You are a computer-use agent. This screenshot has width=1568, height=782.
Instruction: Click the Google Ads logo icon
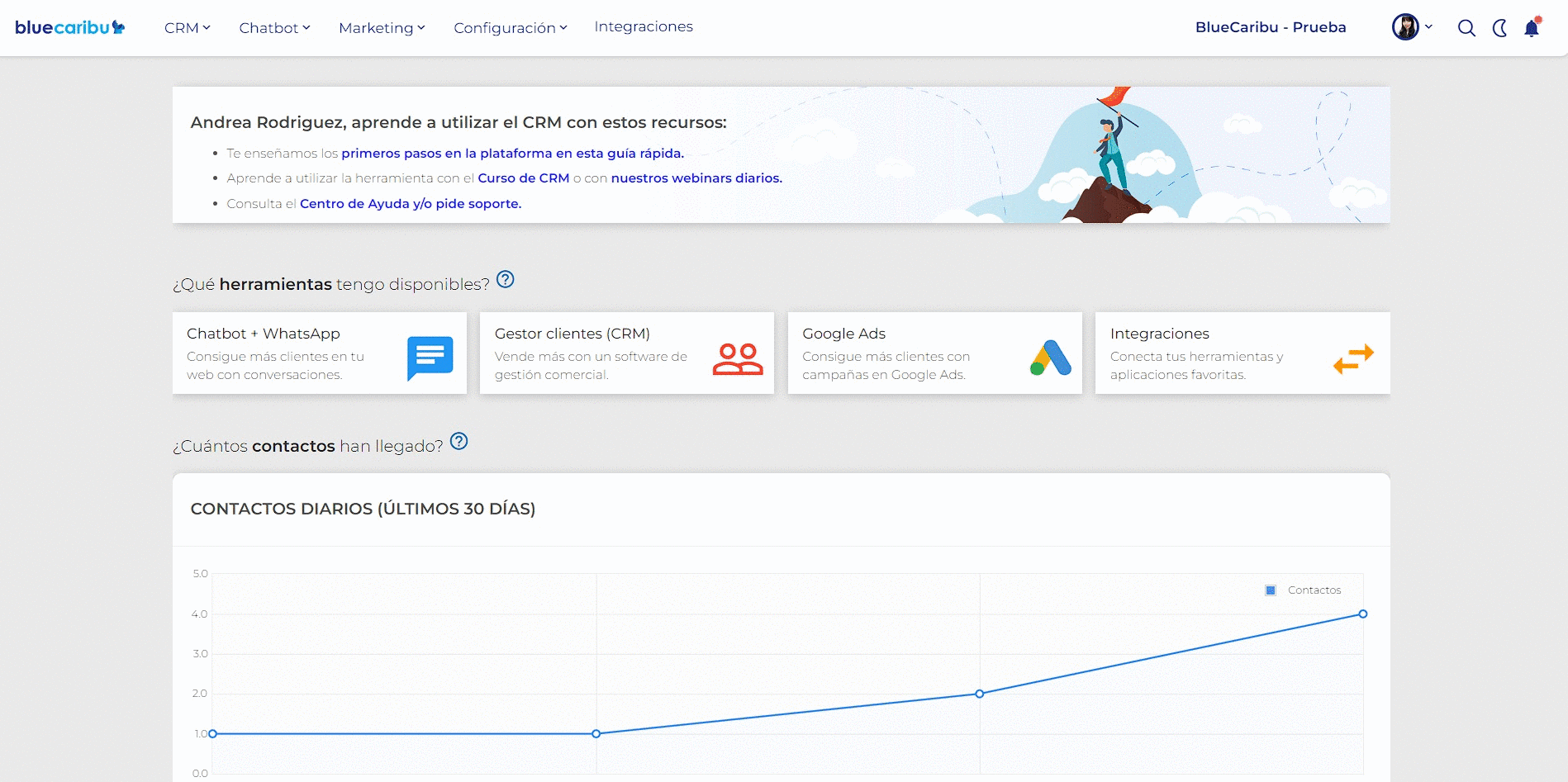(1051, 358)
